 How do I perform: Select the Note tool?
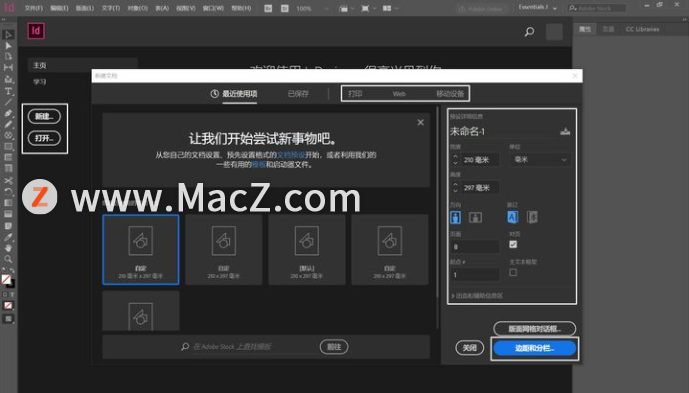click(8, 226)
